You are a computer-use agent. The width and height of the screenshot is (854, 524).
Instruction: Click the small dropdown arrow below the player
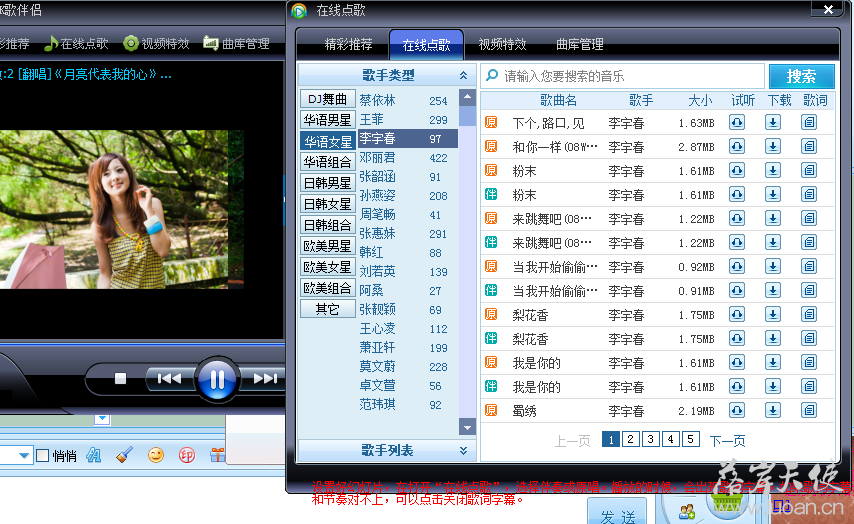[x=102, y=418]
